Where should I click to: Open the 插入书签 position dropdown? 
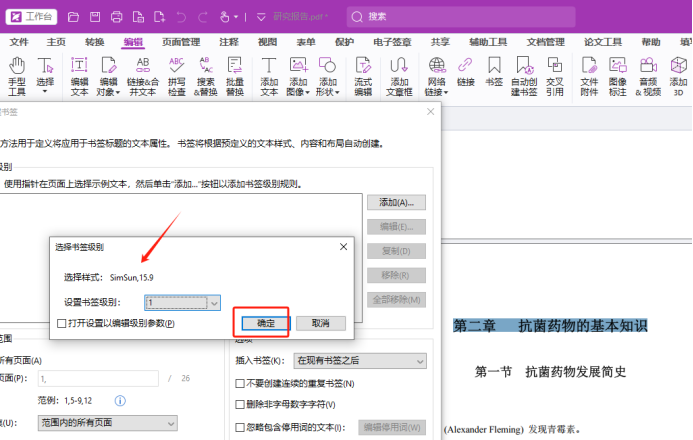[x=420, y=360]
